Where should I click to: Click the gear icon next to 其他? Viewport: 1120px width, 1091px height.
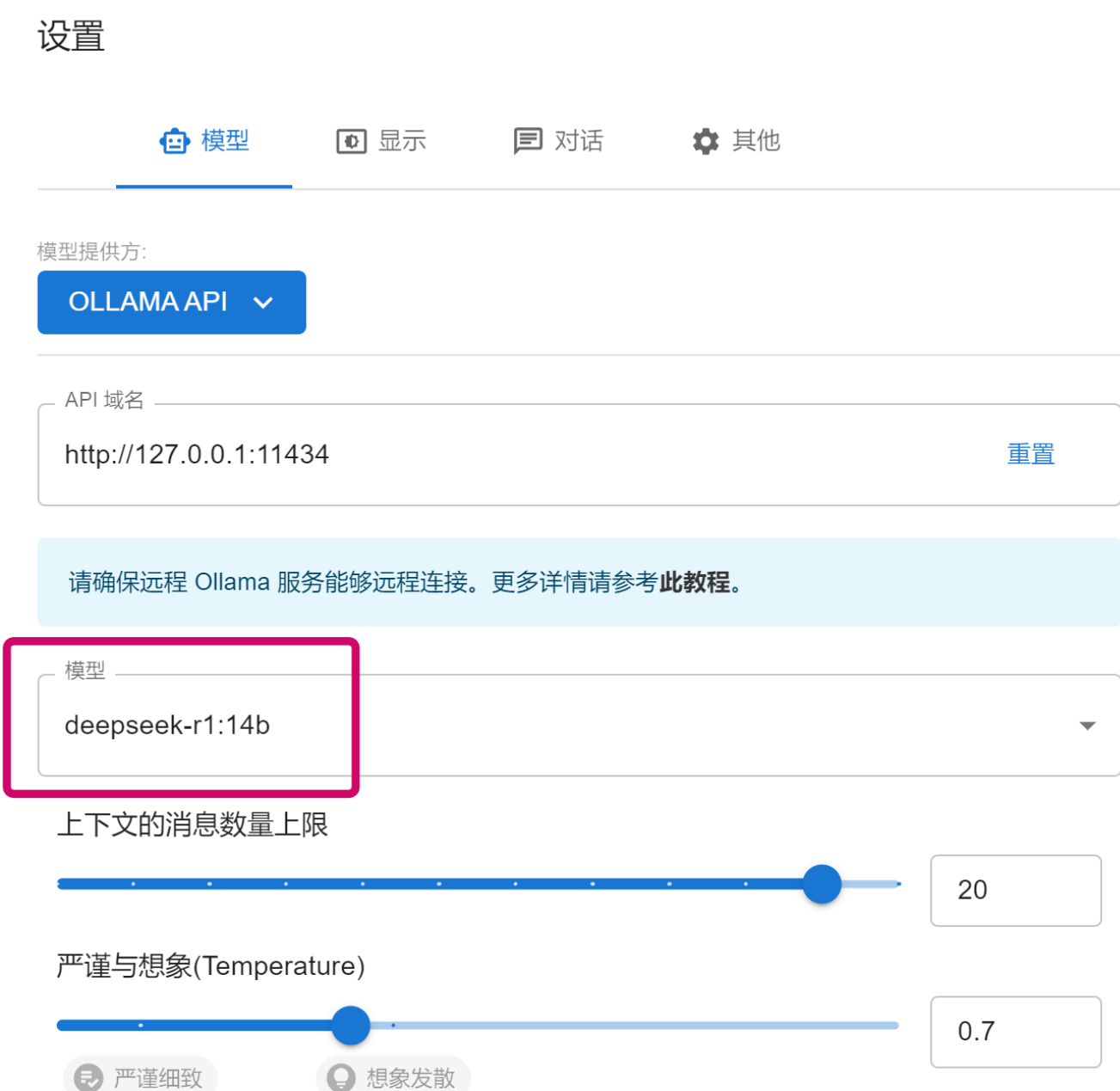[x=705, y=141]
